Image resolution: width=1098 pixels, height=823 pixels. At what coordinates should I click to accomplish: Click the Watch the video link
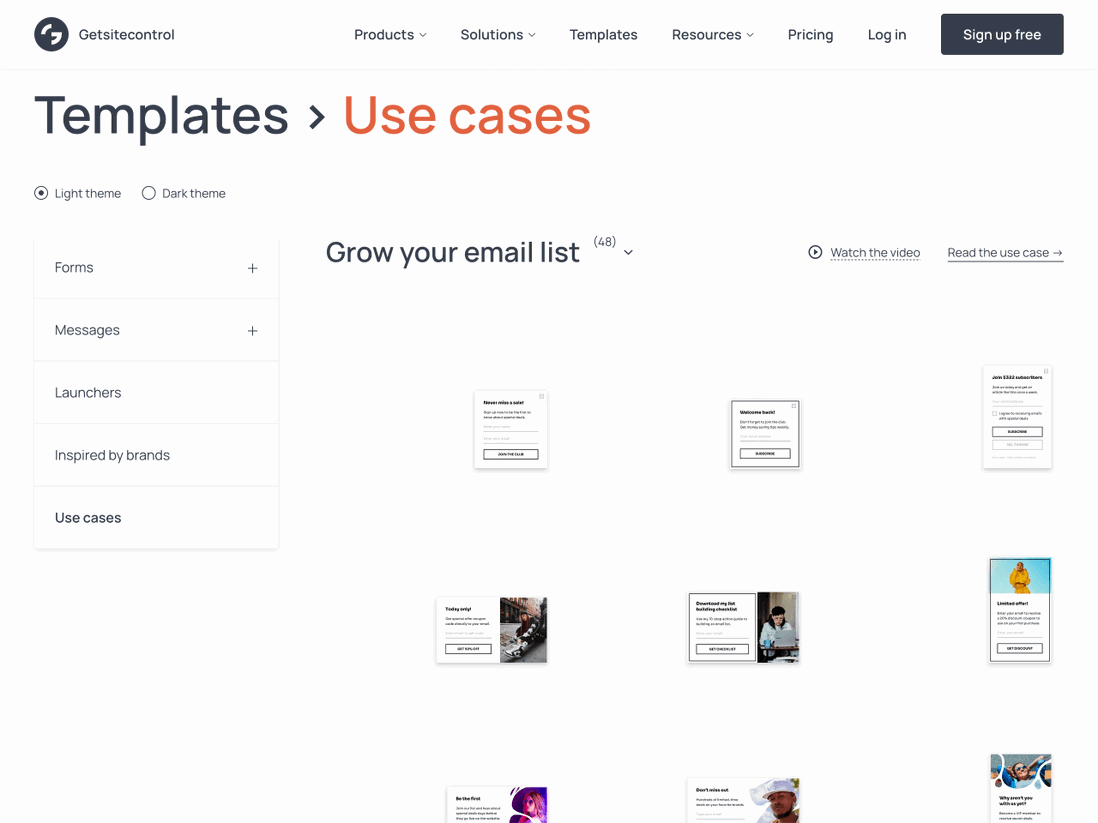pos(874,252)
